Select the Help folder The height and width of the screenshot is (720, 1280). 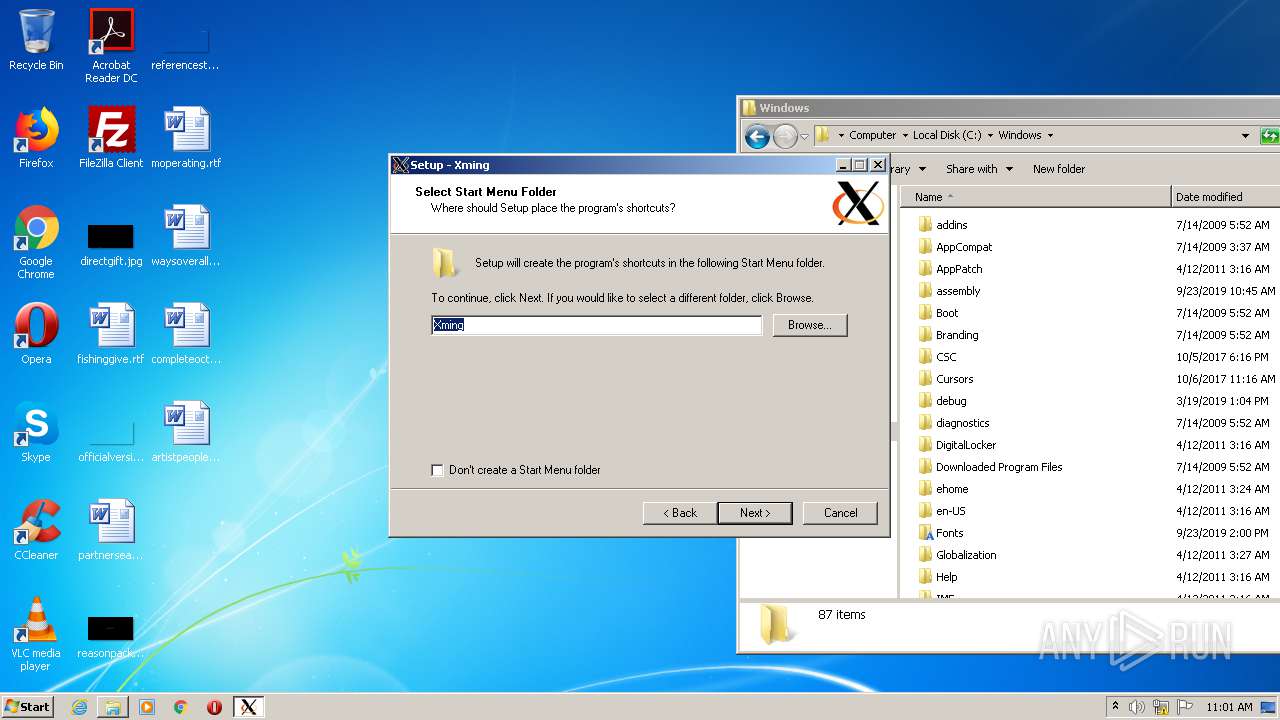click(x=946, y=577)
